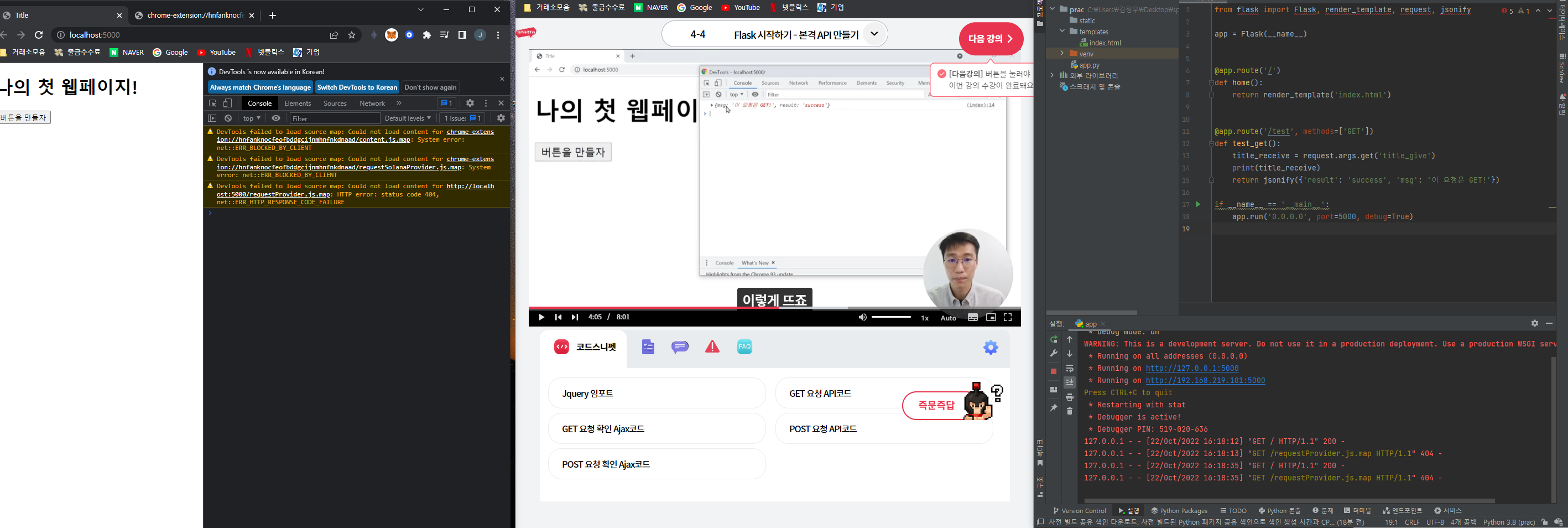Viewport: 1568px width, 528px height.
Task: Open Auto quality setting in video player
Action: [x=949, y=318]
